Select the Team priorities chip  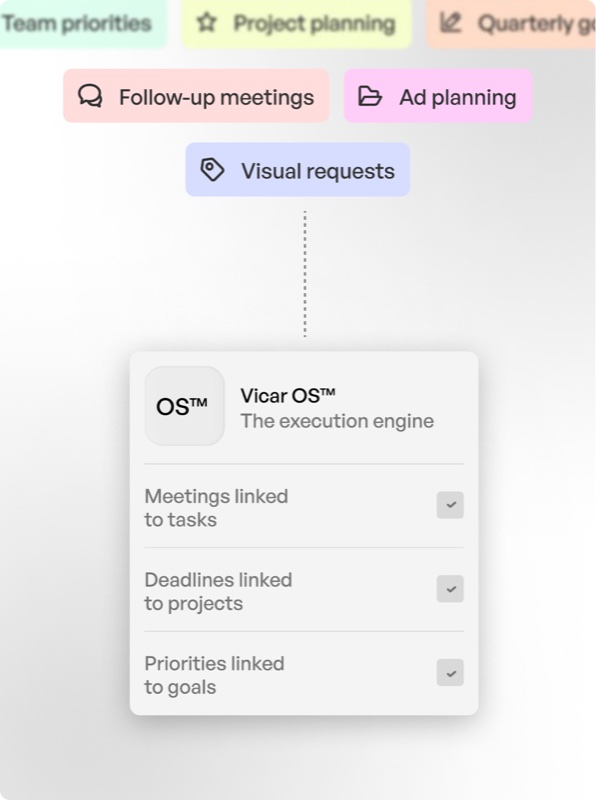[x=83, y=23]
